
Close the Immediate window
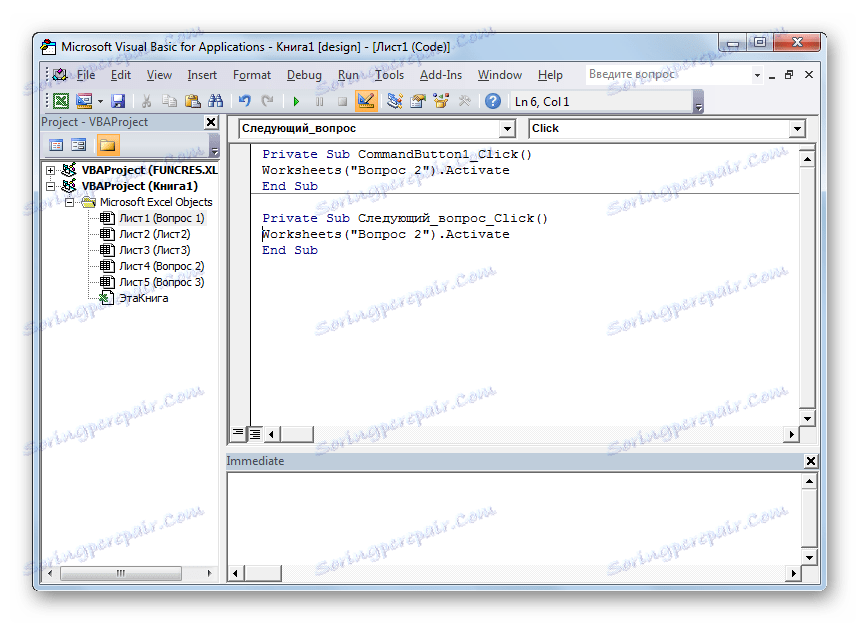pyautogui.click(x=811, y=461)
